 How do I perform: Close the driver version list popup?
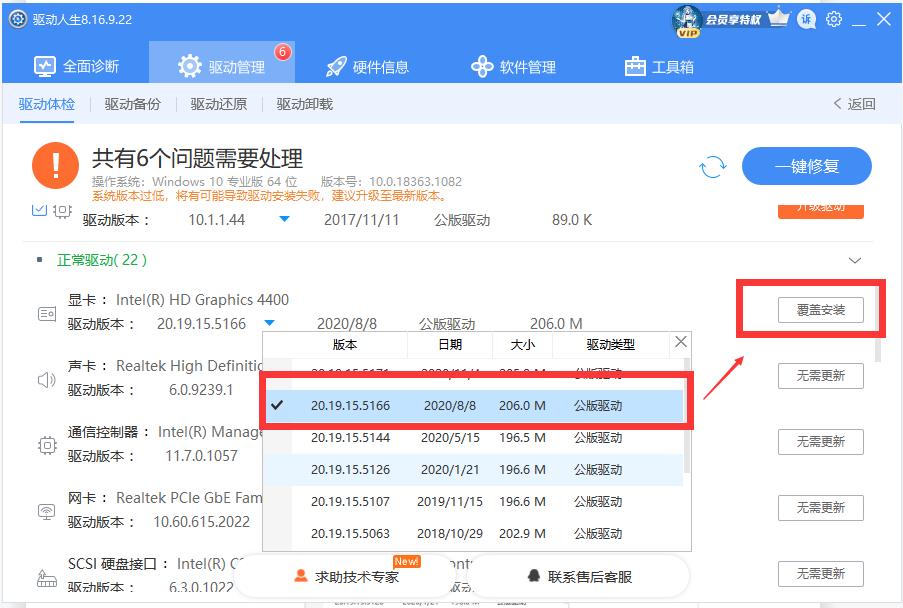681,342
